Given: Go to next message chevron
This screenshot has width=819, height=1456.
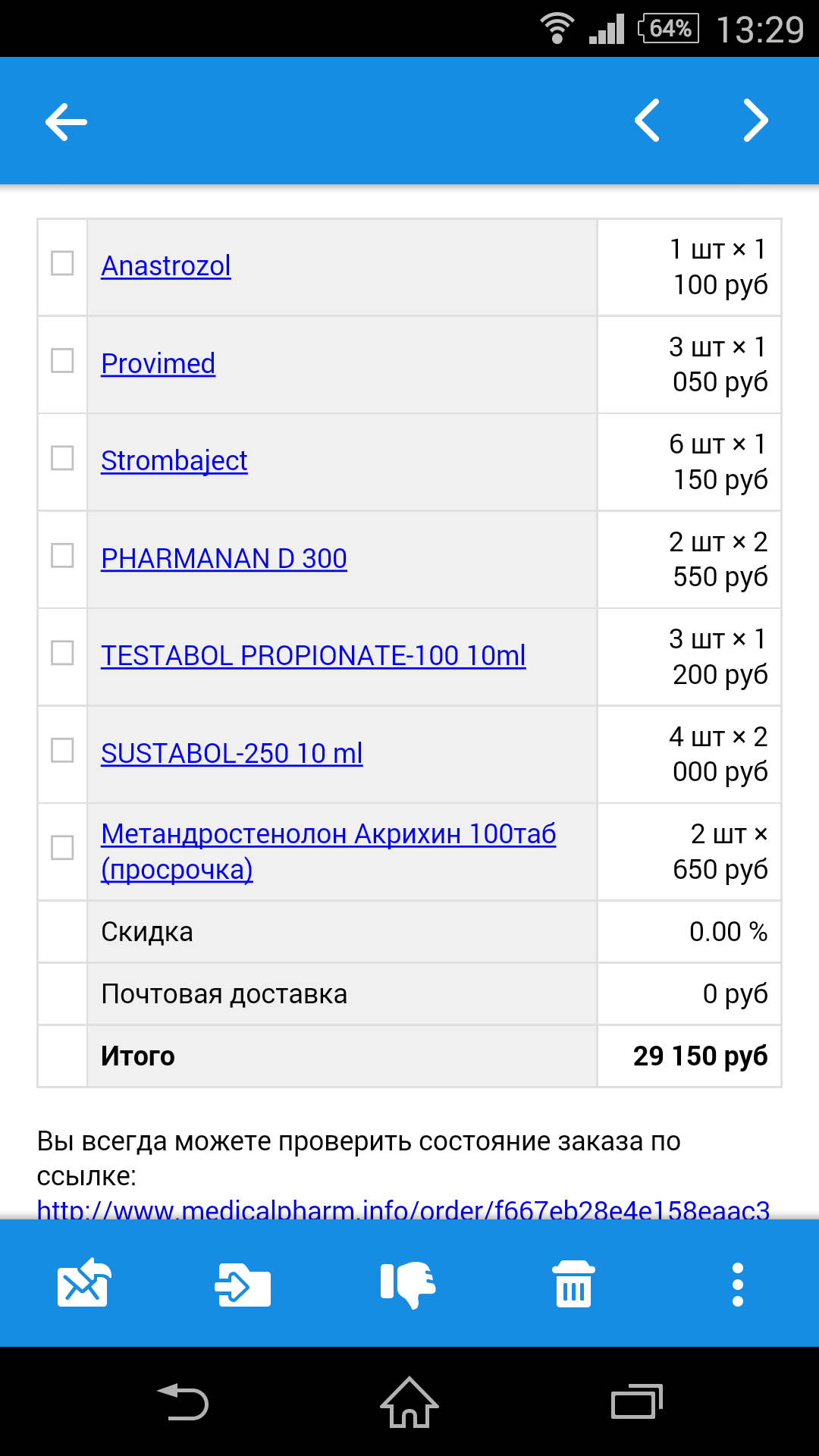Looking at the screenshot, I should [x=755, y=121].
